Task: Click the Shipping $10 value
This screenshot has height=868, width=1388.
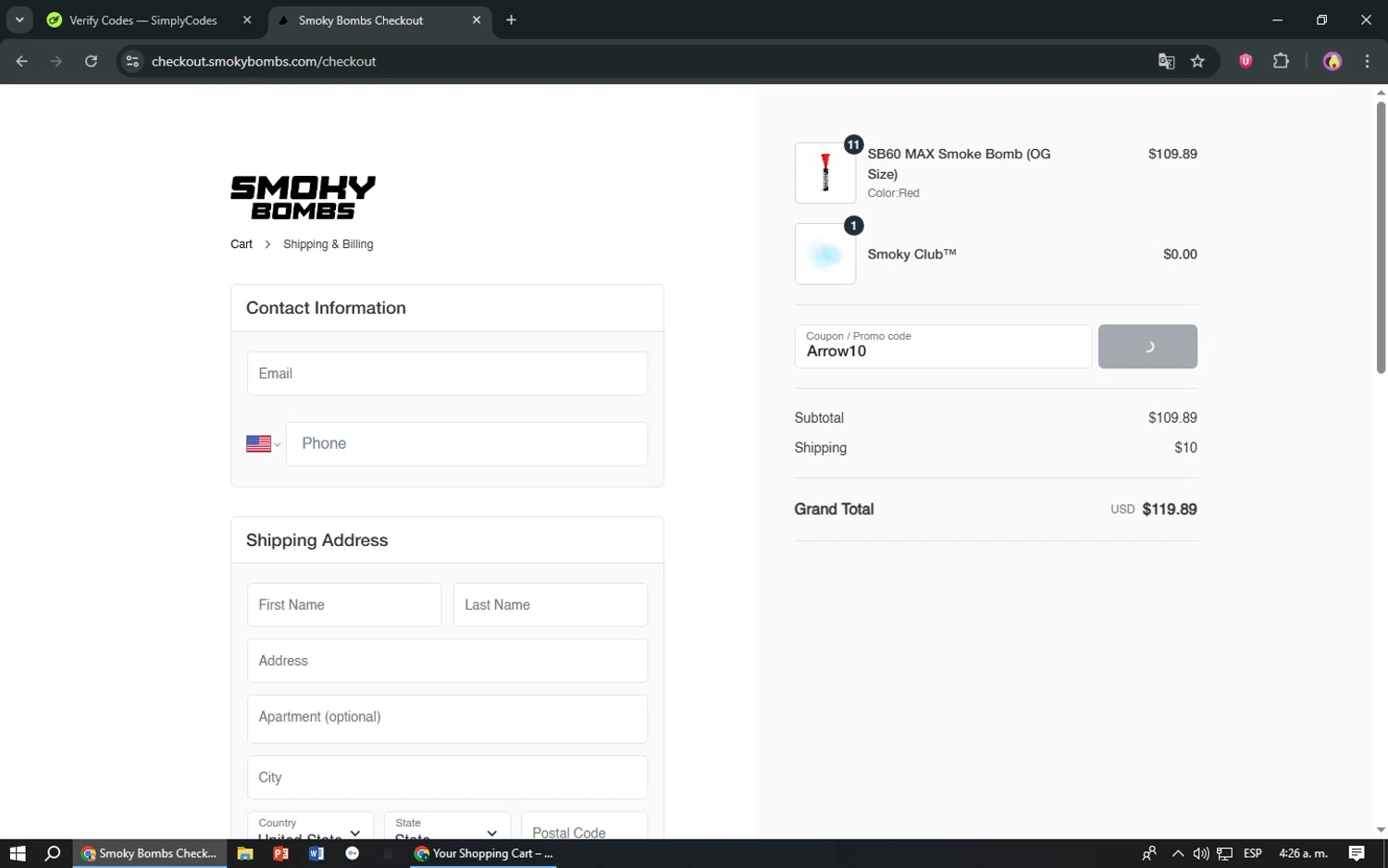Action: tap(1185, 448)
